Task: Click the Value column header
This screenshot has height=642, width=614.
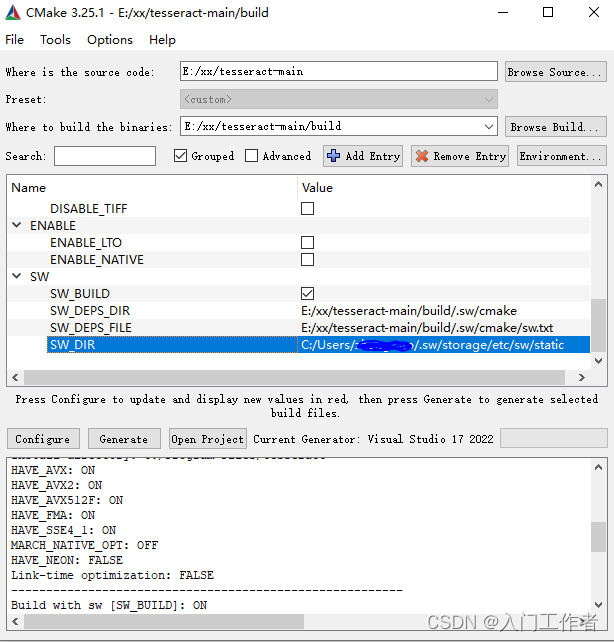Action: click(317, 188)
